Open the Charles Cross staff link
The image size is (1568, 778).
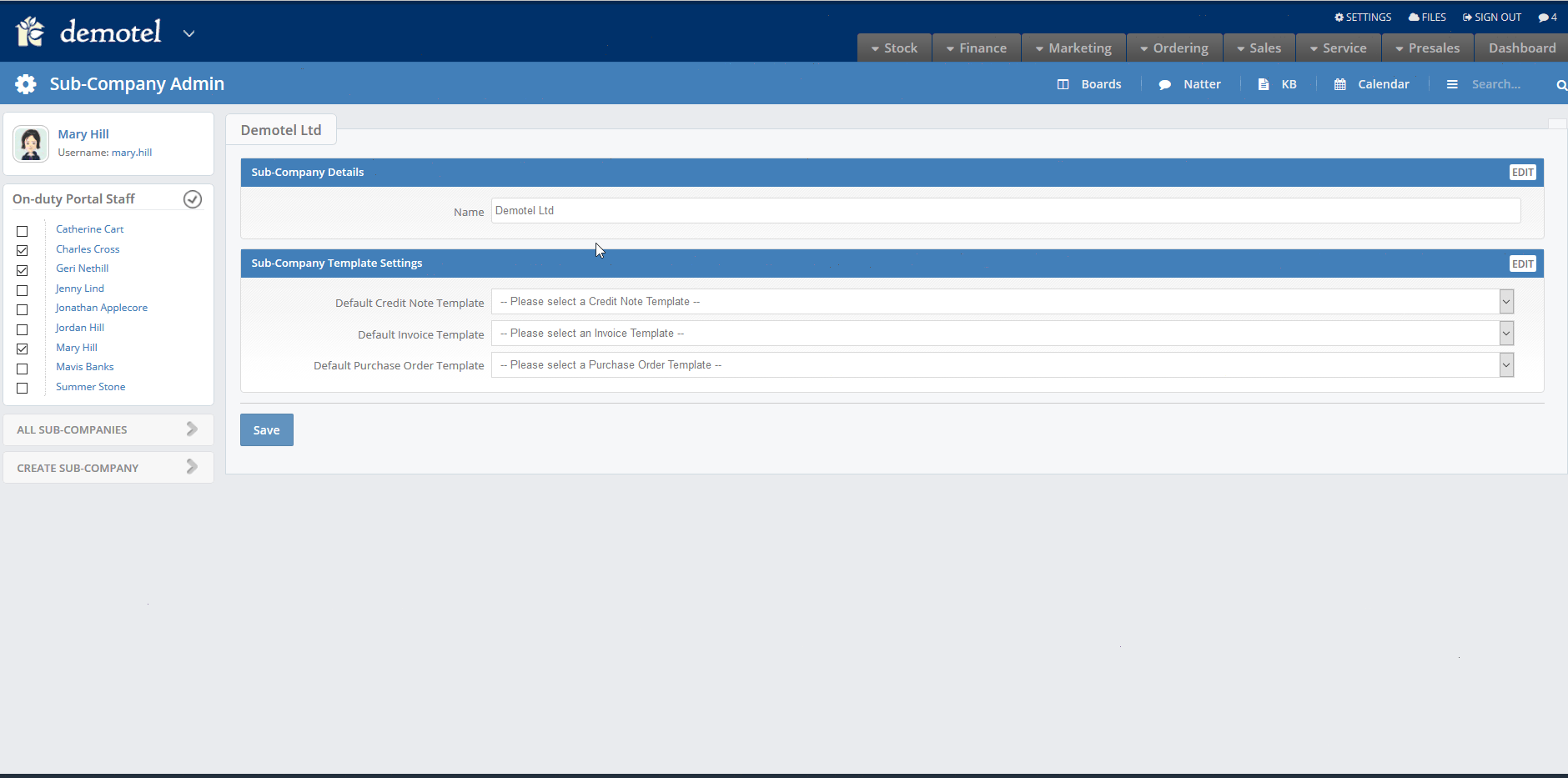(x=88, y=249)
